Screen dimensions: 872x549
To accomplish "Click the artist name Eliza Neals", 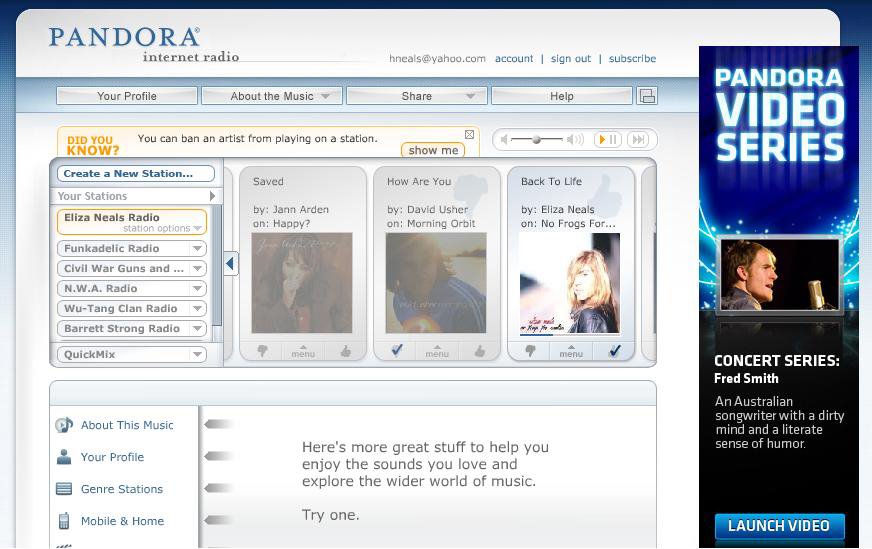I will 568,210.
